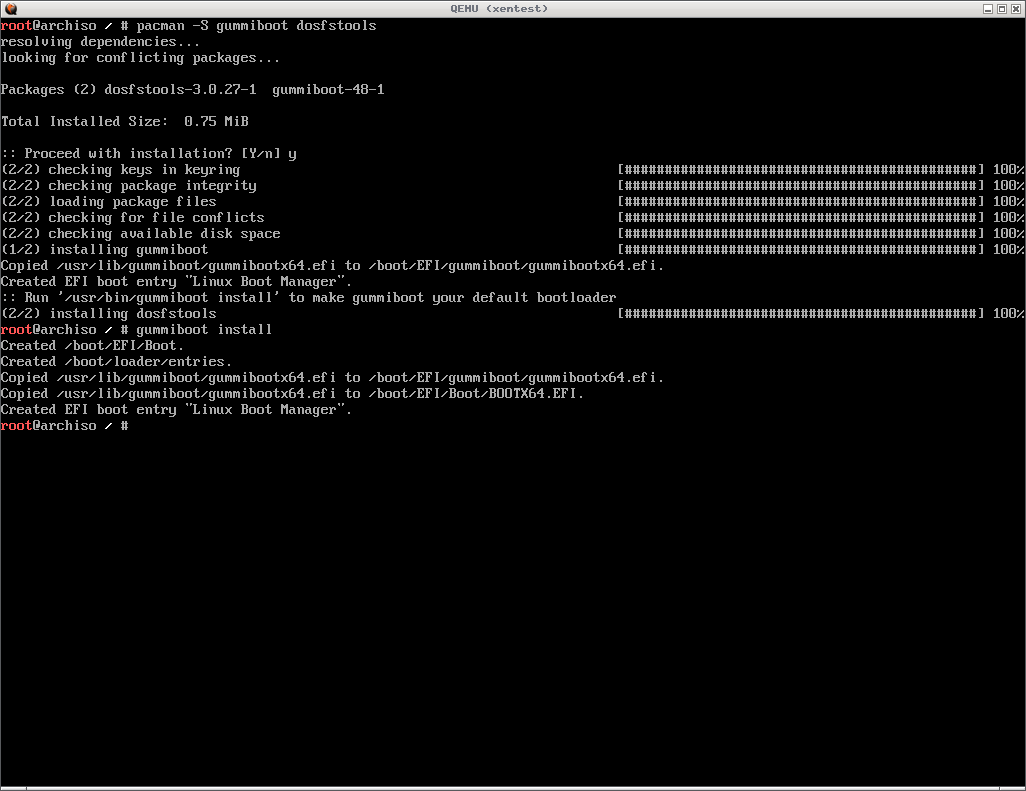
Task: Click the "Created /boot/loader/entries." line
Action: 116,361
